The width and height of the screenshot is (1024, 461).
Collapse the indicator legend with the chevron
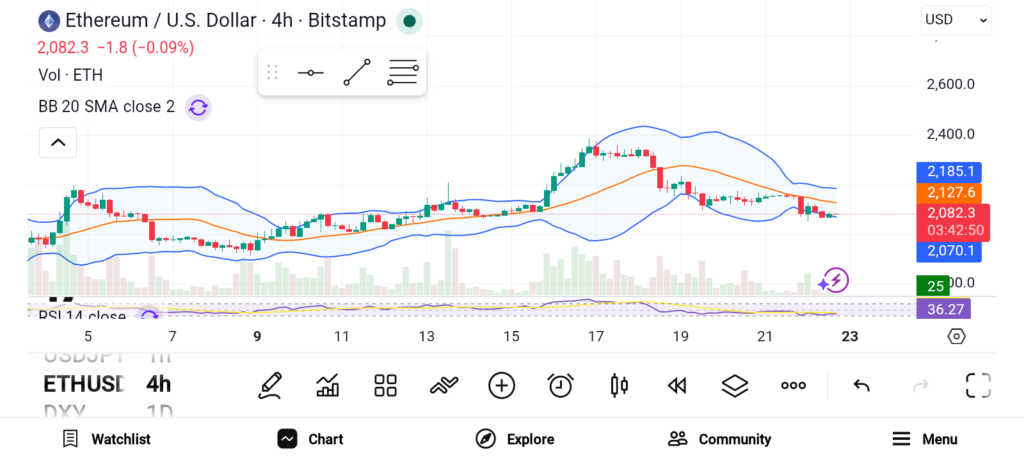(x=58, y=143)
